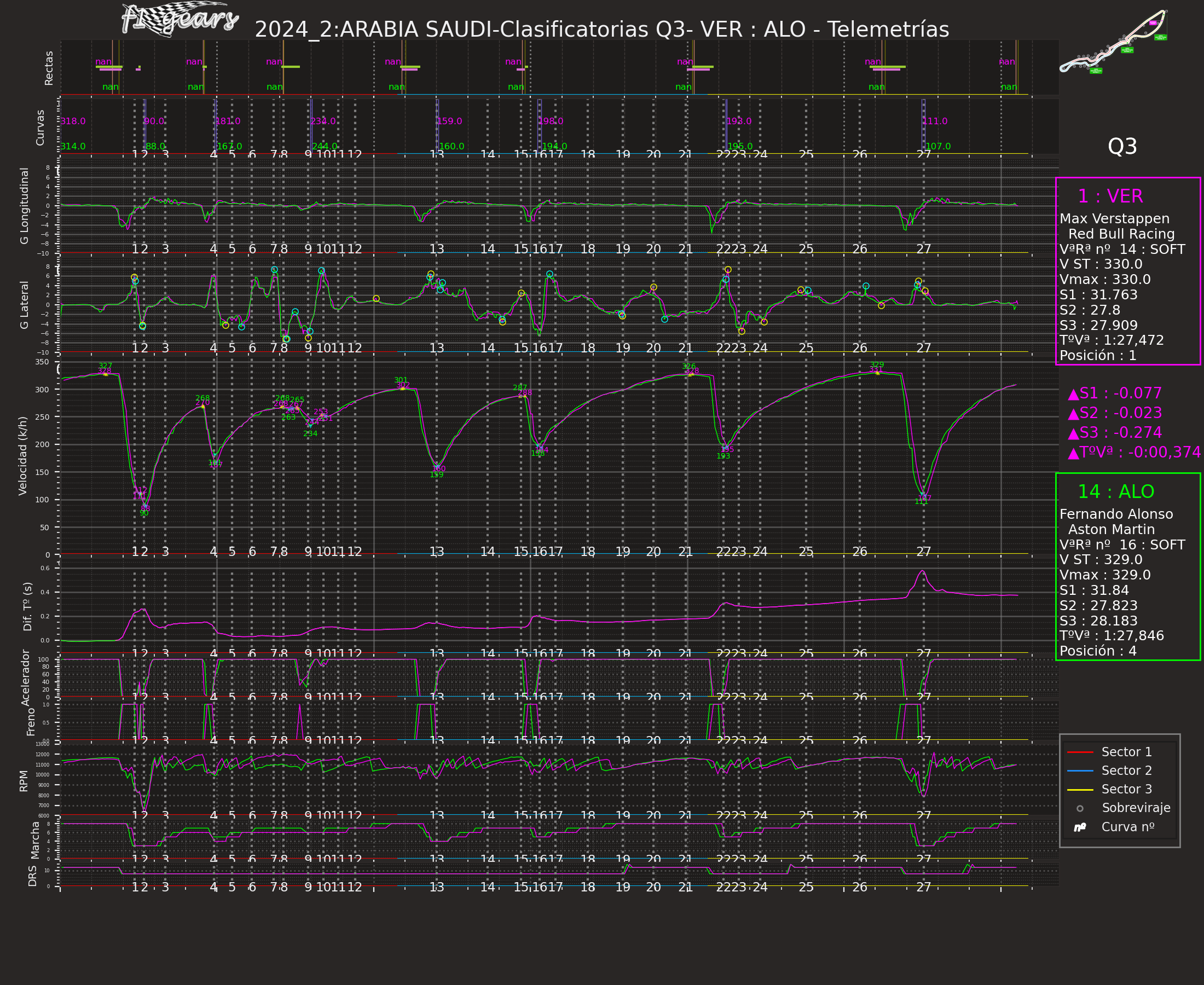The width and height of the screenshot is (1204, 985).
Task: Click the large Q3 session label
Action: 1122,147
